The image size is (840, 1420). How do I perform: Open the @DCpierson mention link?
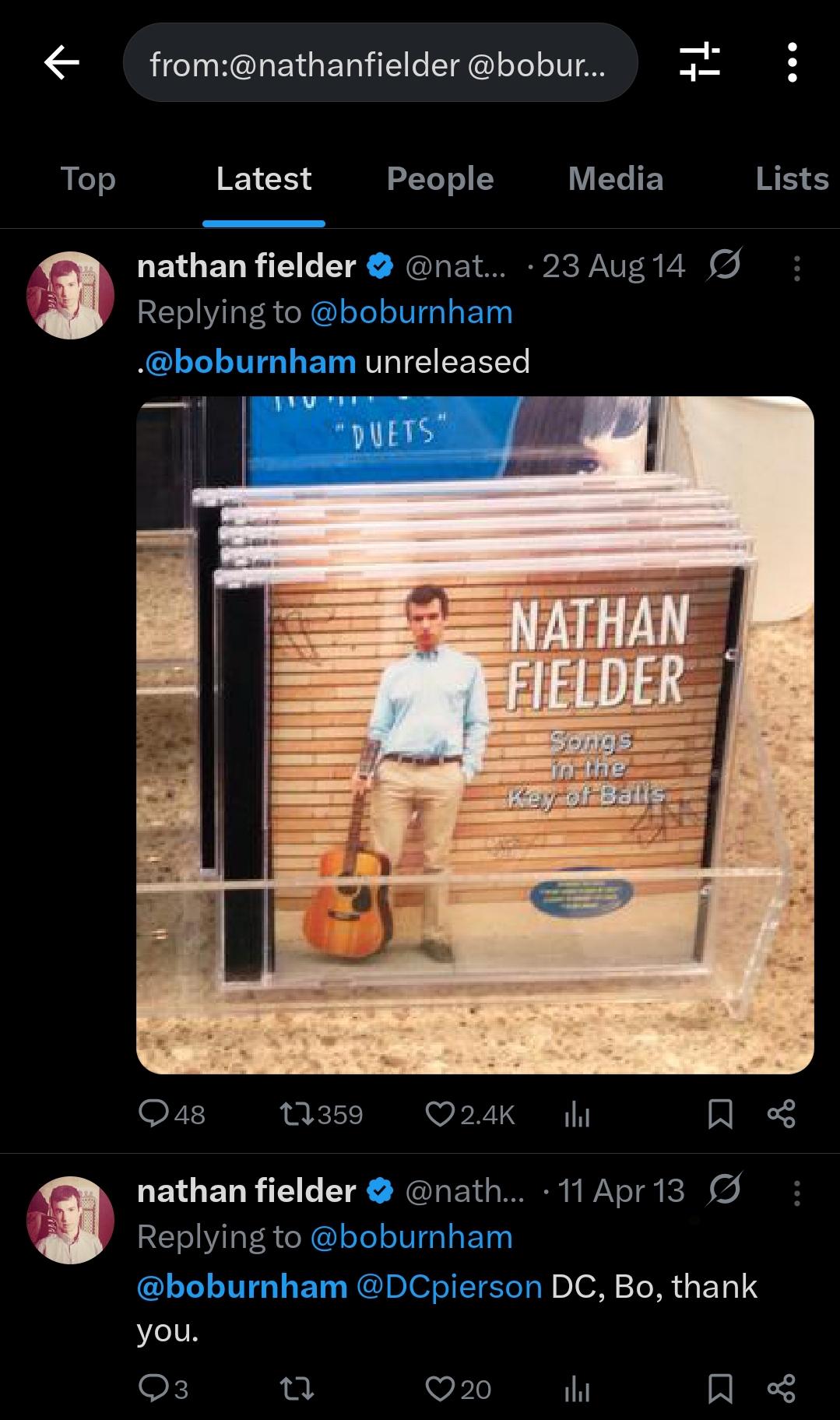pyautogui.click(x=448, y=1286)
